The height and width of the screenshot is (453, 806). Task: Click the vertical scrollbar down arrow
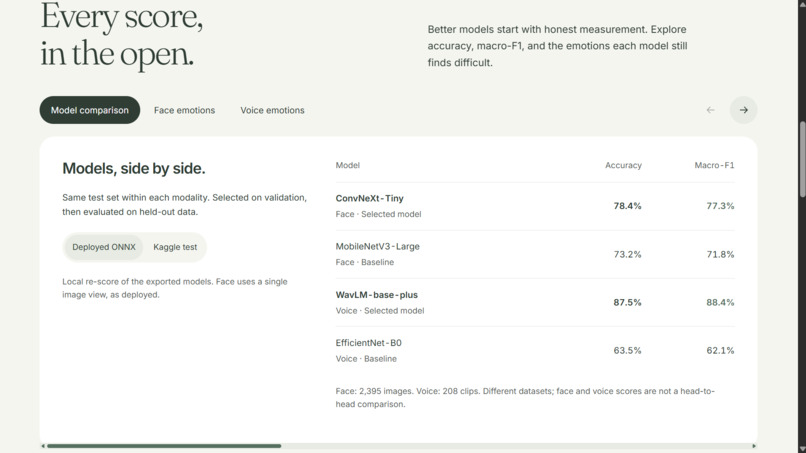(802, 449)
